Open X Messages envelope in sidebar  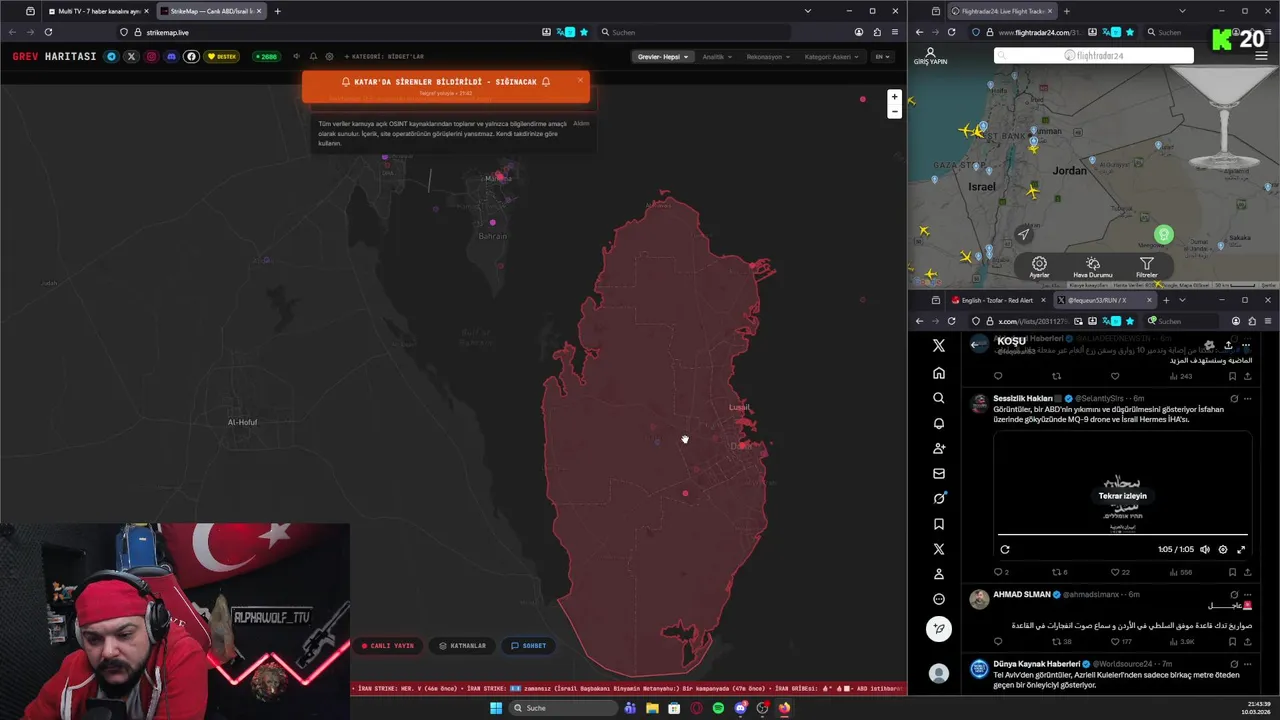click(x=939, y=473)
